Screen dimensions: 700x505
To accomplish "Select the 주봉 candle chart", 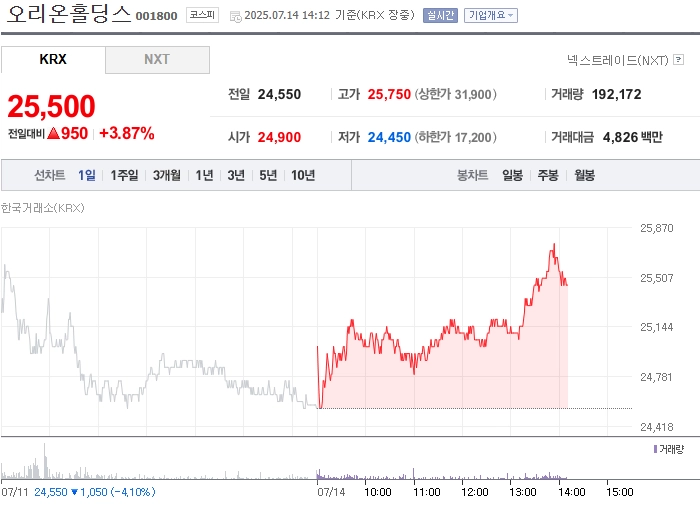I will [548, 175].
